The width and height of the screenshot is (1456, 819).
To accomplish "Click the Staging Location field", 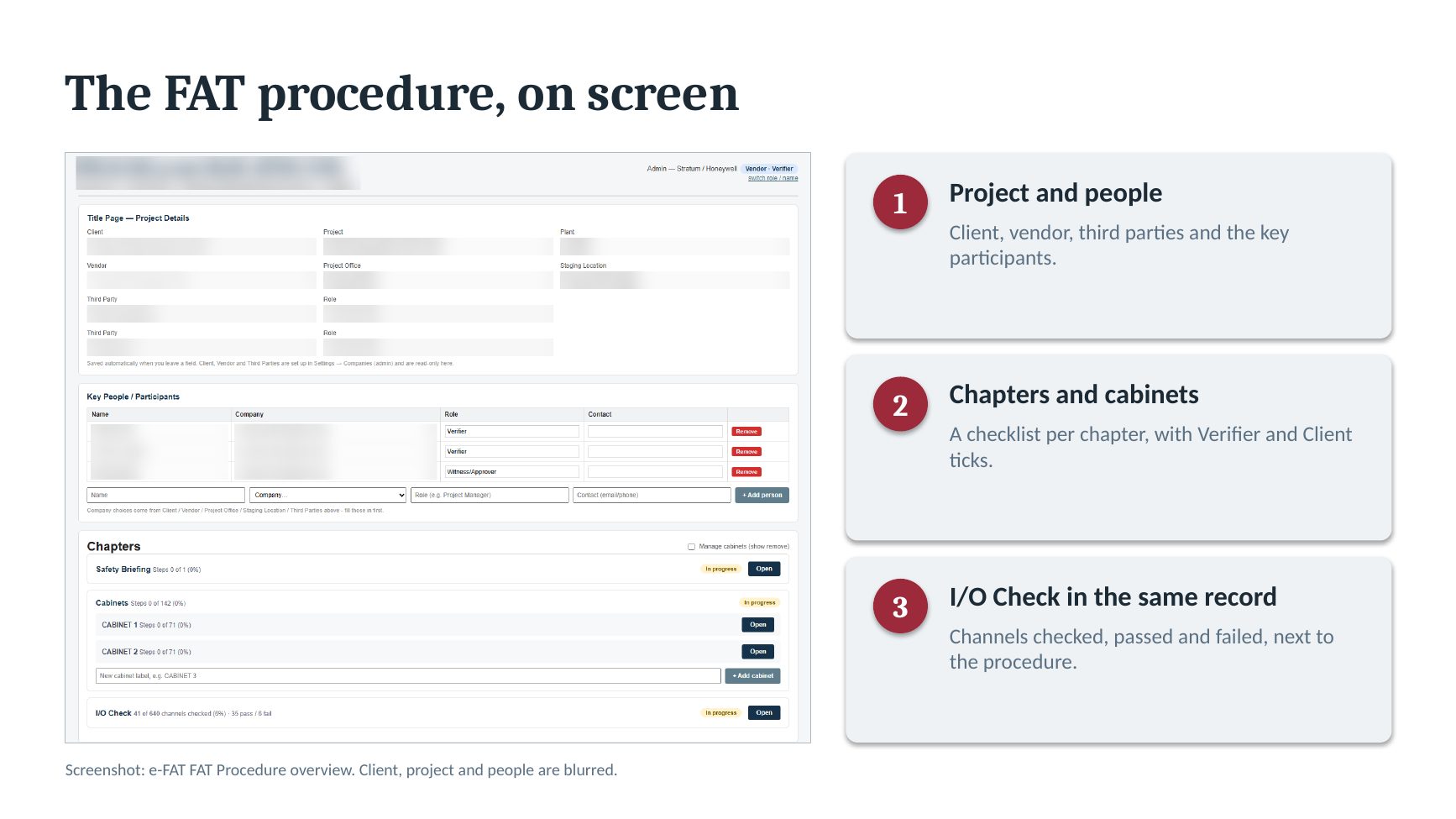I will [675, 281].
